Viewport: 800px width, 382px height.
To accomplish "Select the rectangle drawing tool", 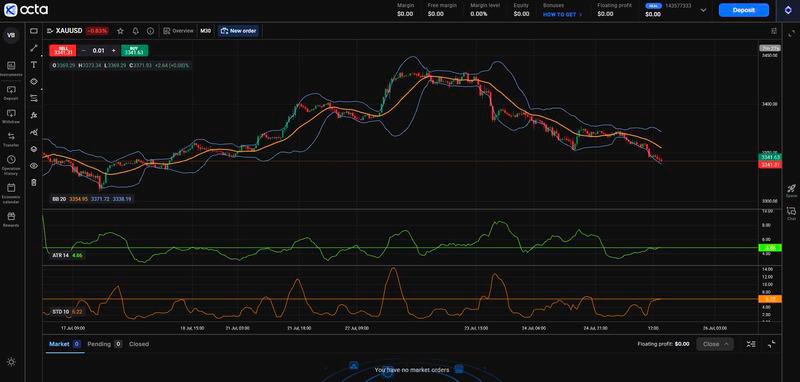I will pyautogui.click(x=34, y=31).
